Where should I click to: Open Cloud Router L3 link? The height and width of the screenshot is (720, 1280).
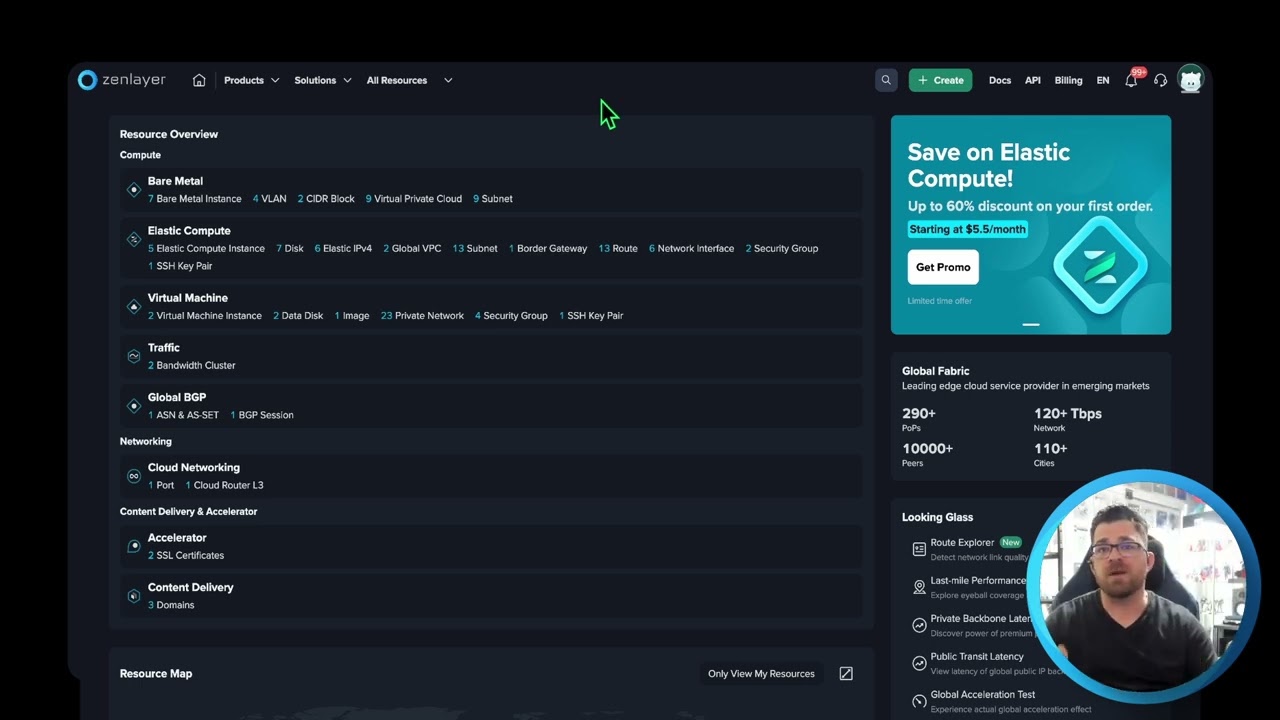tap(224, 485)
